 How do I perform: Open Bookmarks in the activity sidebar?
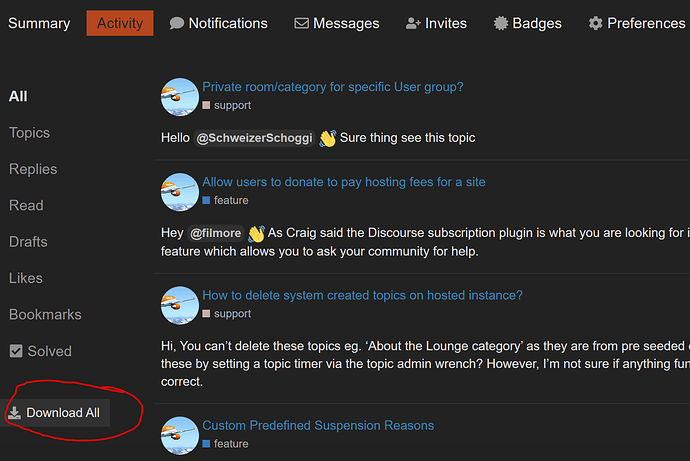tap(45, 315)
